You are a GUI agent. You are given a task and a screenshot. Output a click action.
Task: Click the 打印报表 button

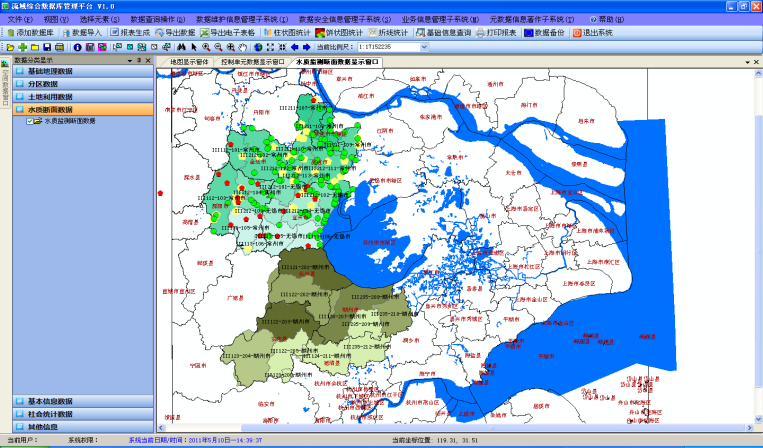click(495, 33)
